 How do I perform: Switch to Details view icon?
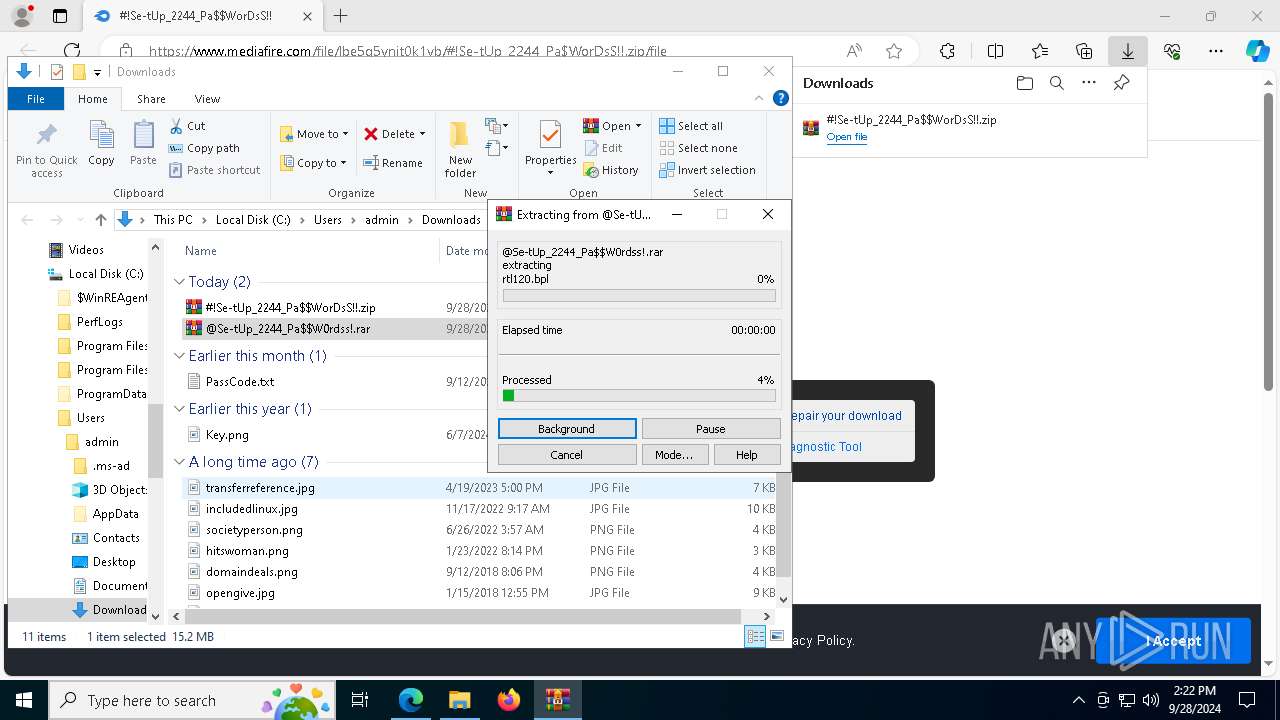pyautogui.click(x=755, y=636)
